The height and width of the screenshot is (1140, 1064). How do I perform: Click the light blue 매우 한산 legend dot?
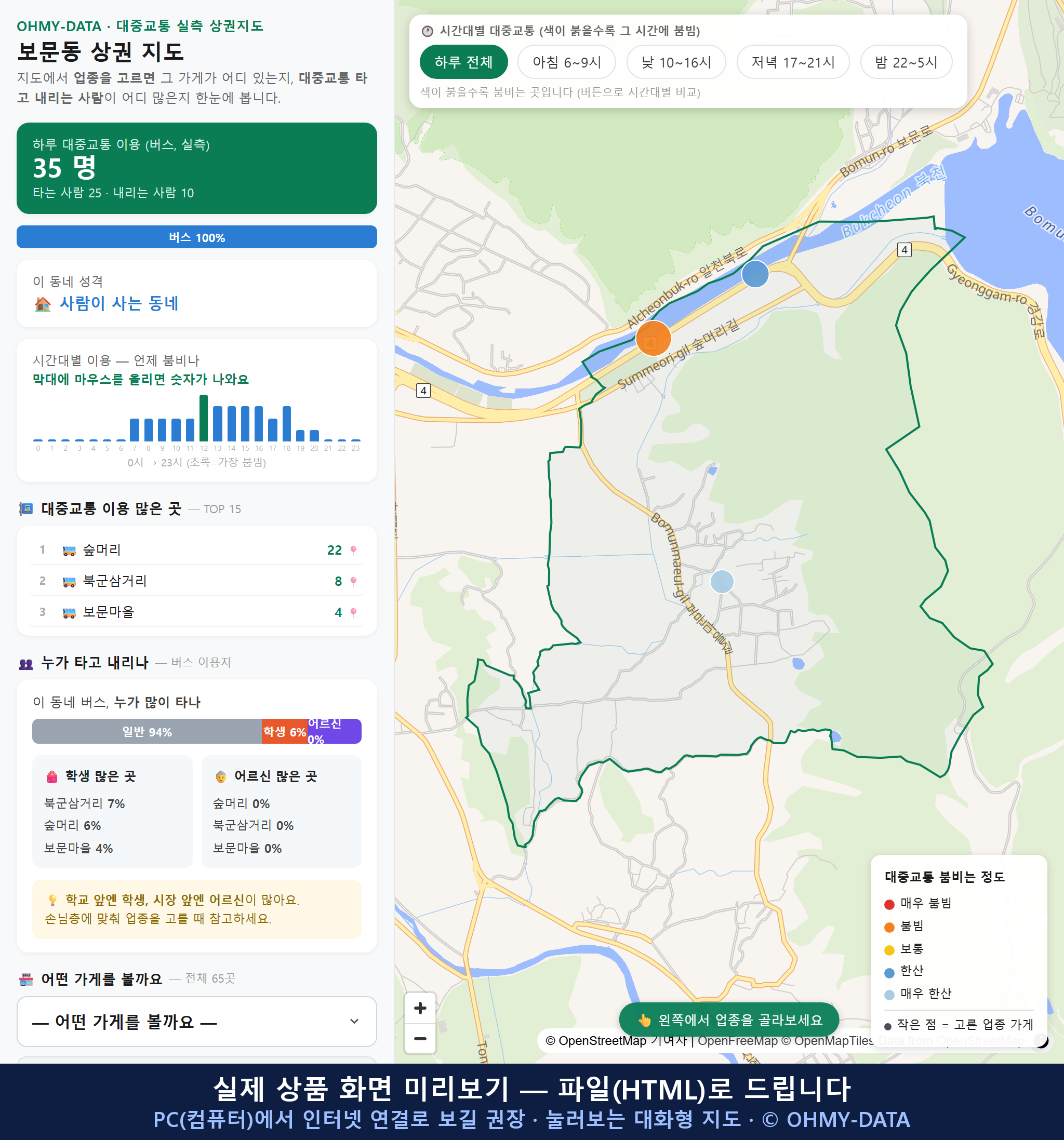(889, 995)
